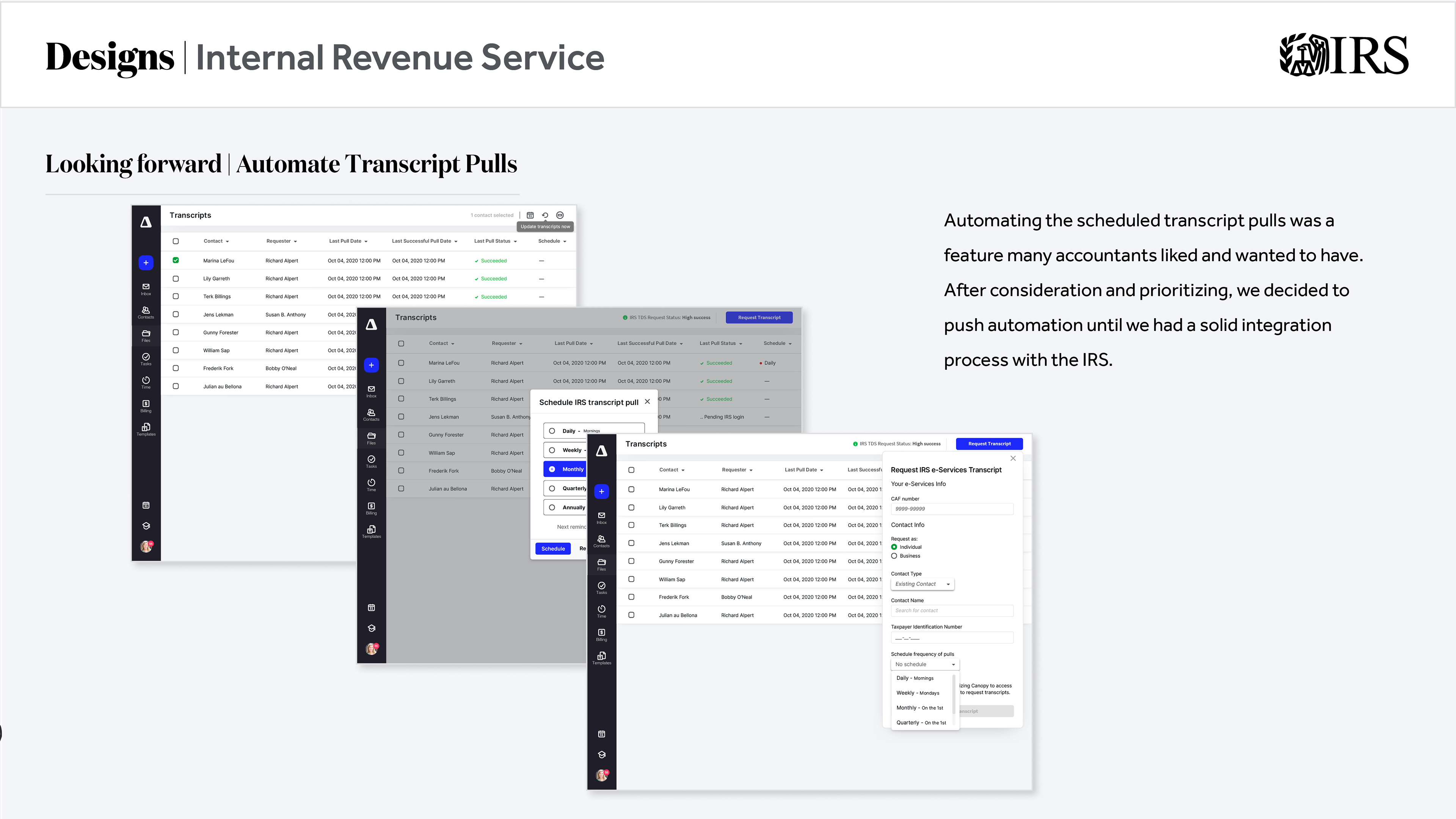
Task: Click the Update transcripts now tooltip label
Action: (545, 227)
